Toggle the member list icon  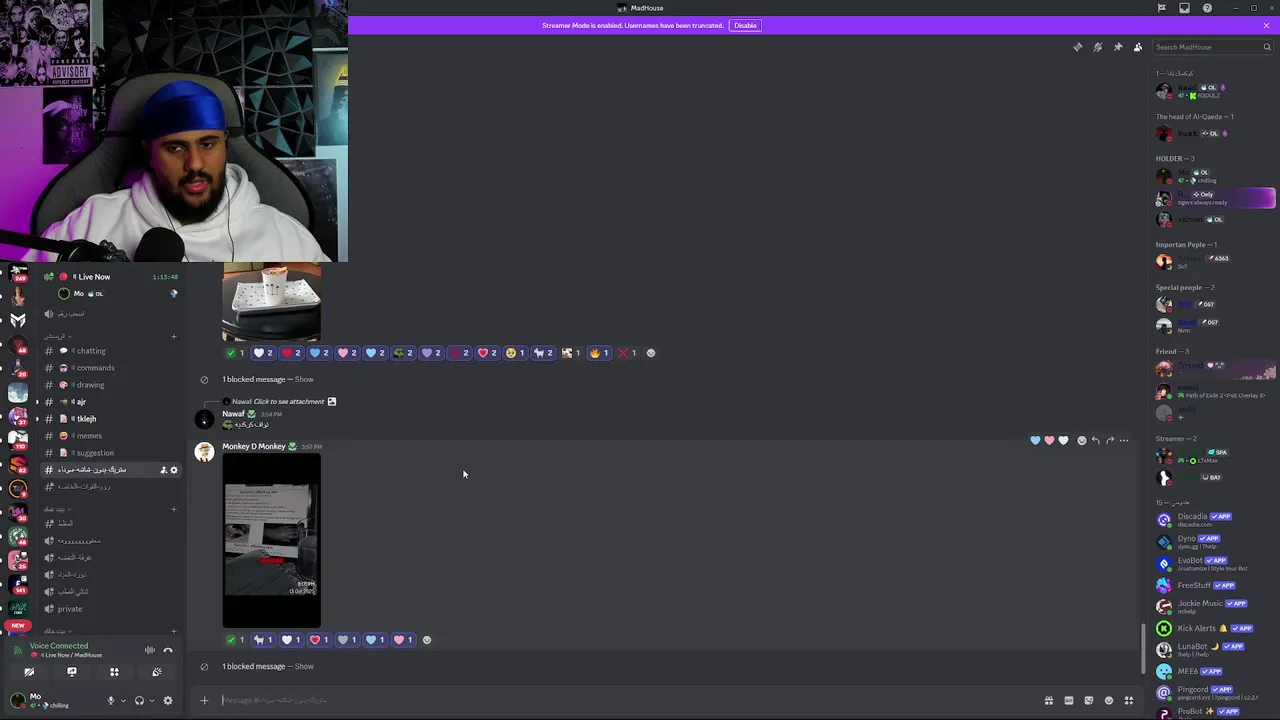click(1138, 47)
